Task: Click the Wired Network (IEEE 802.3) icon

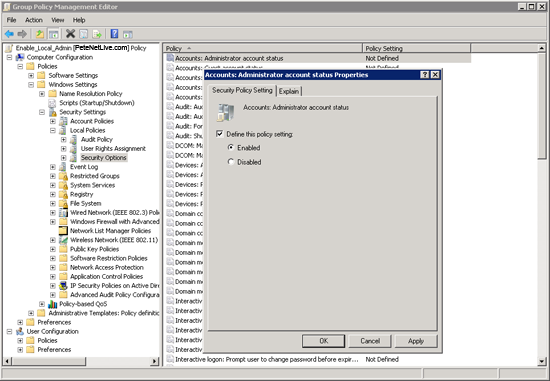Action: point(63,213)
